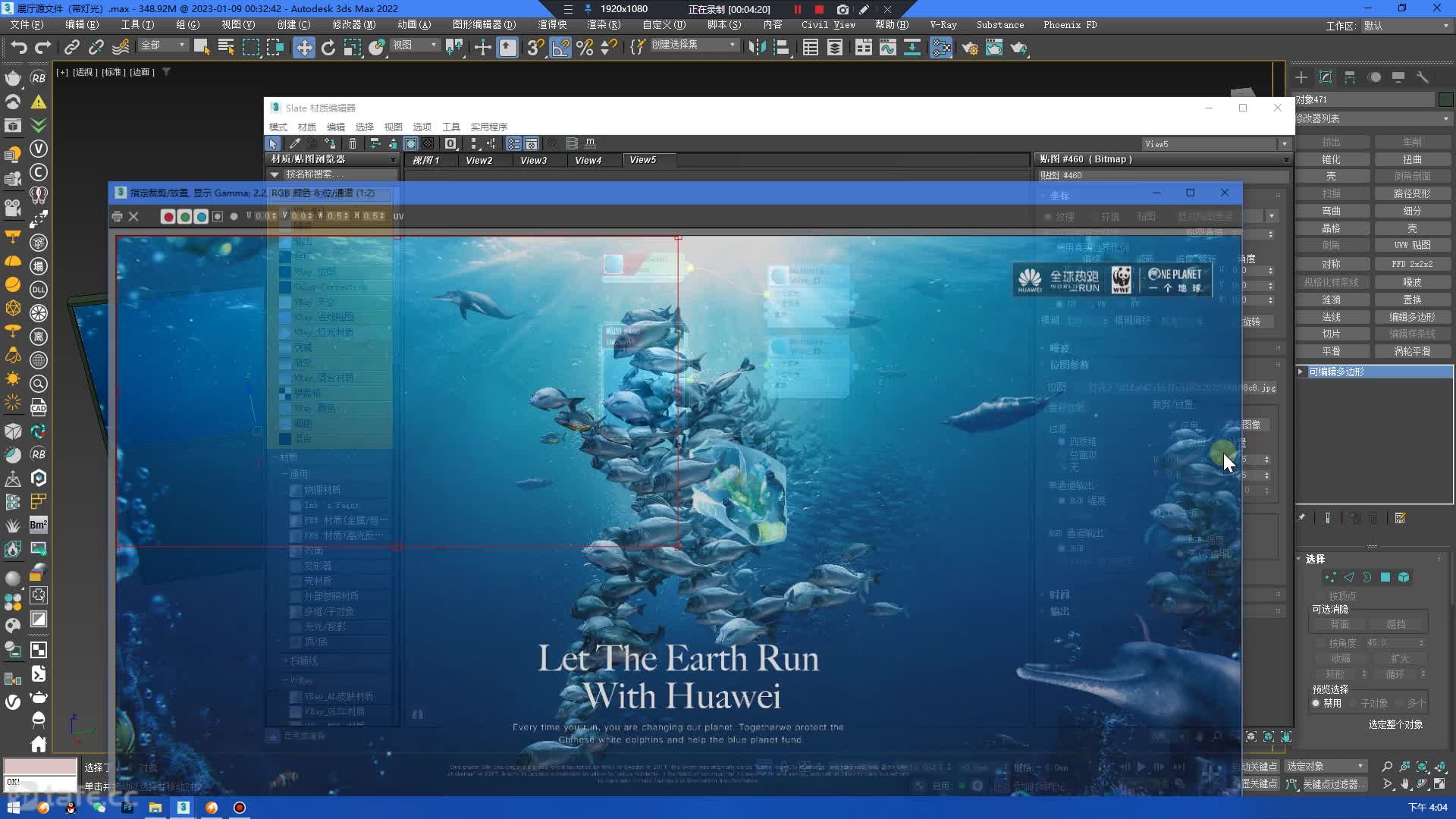
Task: Open the 工作区 默认 dropdown
Action: [1407, 26]
